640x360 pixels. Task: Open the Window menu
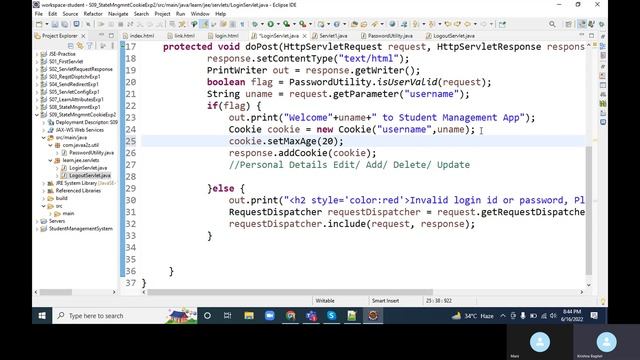200,14
